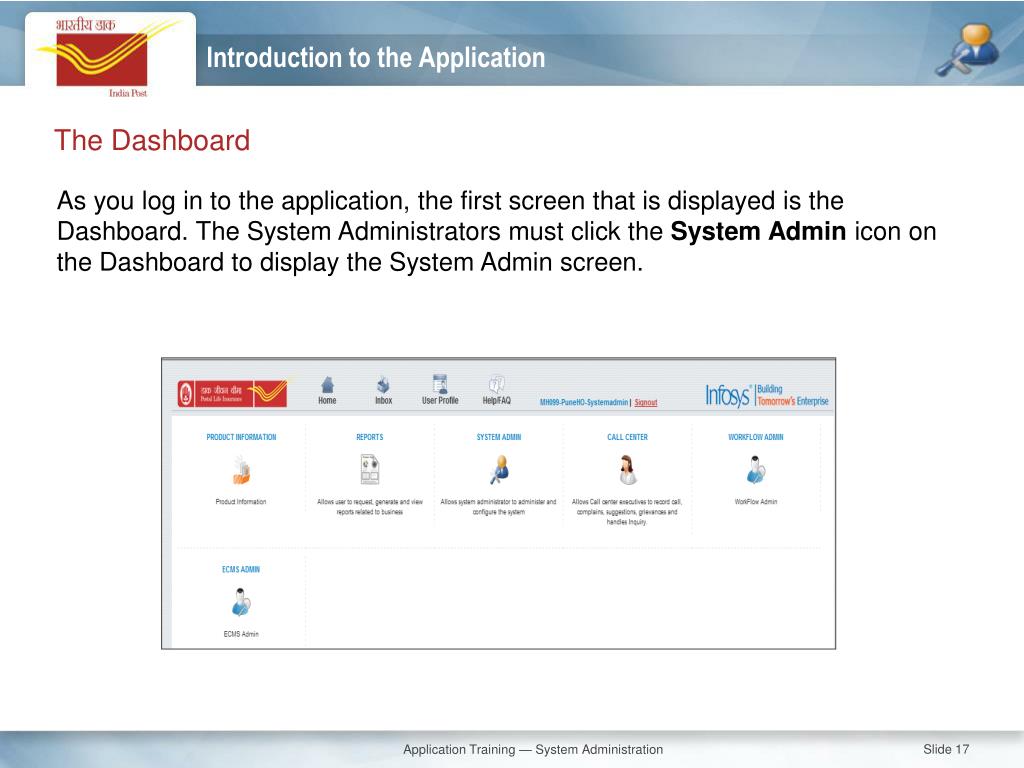Click the 'Slide 17' footer text

pyautogui.click(x=946, y=750)
